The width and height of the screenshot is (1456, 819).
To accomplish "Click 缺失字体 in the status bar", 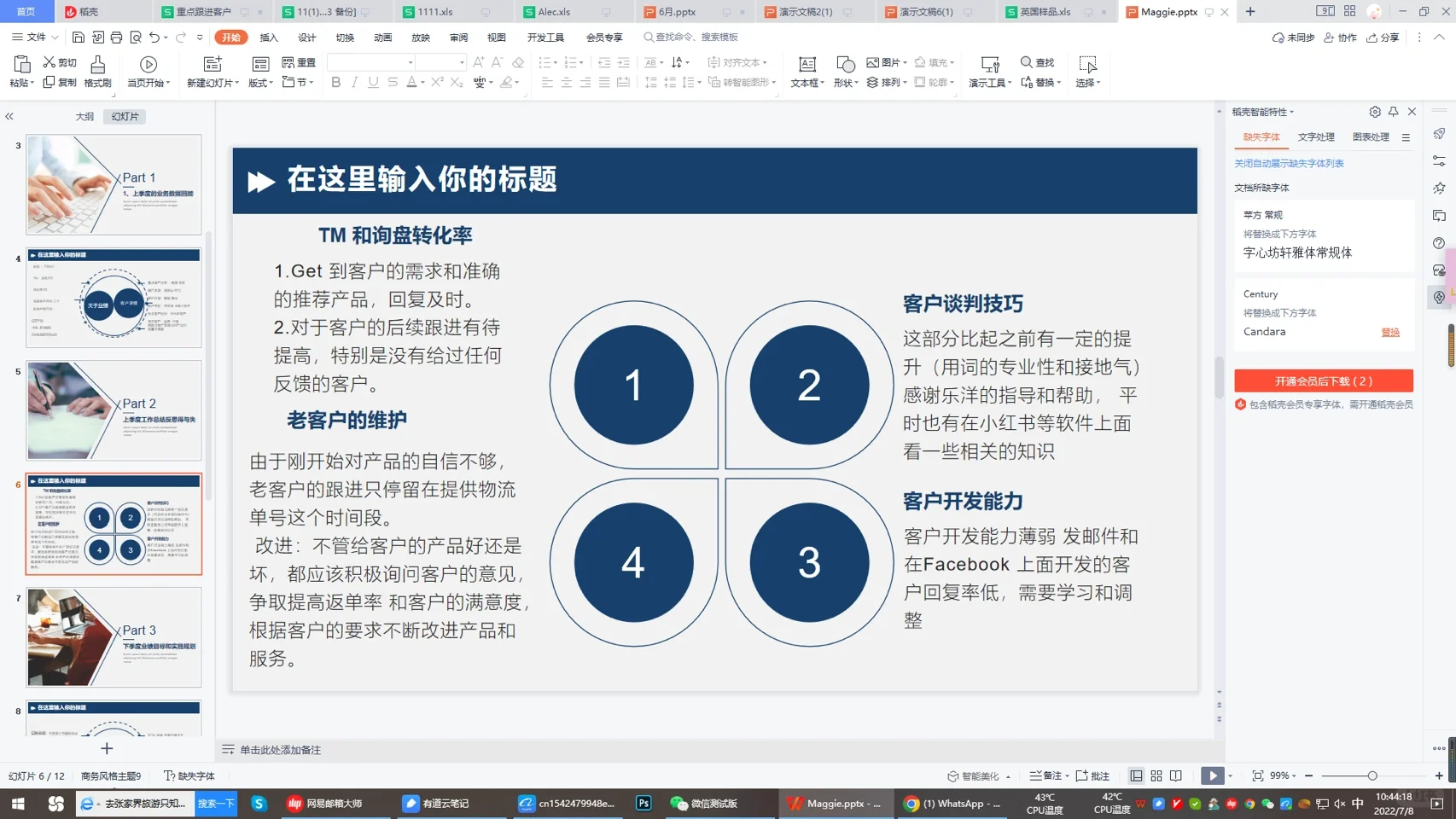I will coord(189,775).
